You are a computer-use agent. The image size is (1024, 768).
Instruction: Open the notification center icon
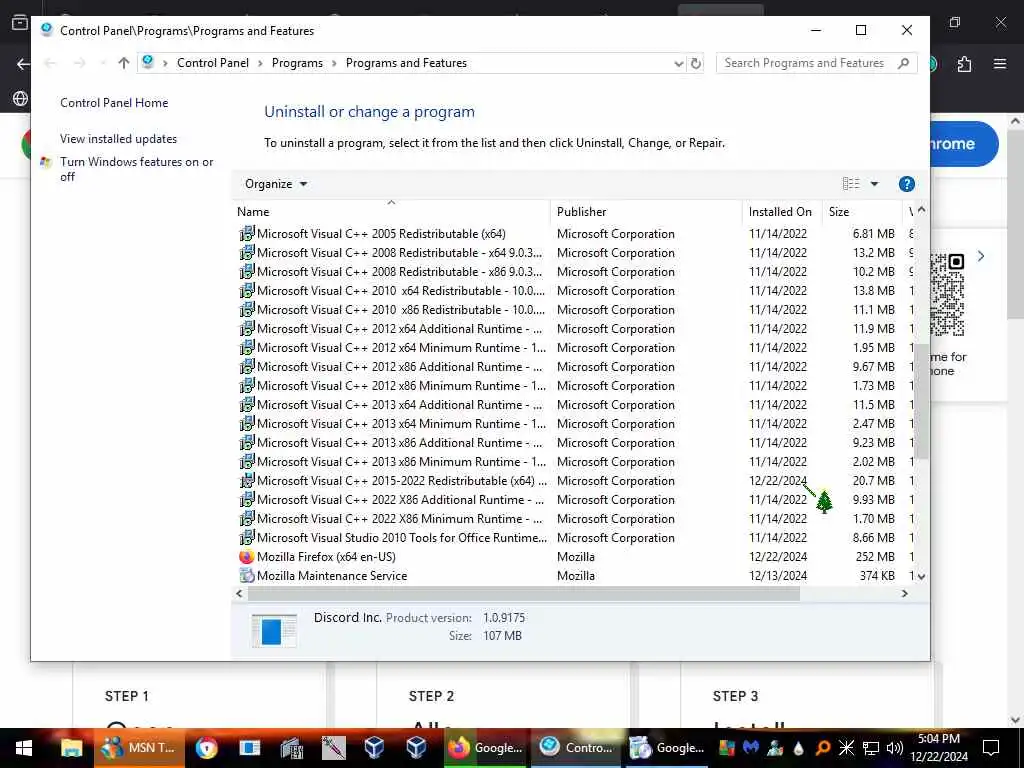[x=991, y=748]
